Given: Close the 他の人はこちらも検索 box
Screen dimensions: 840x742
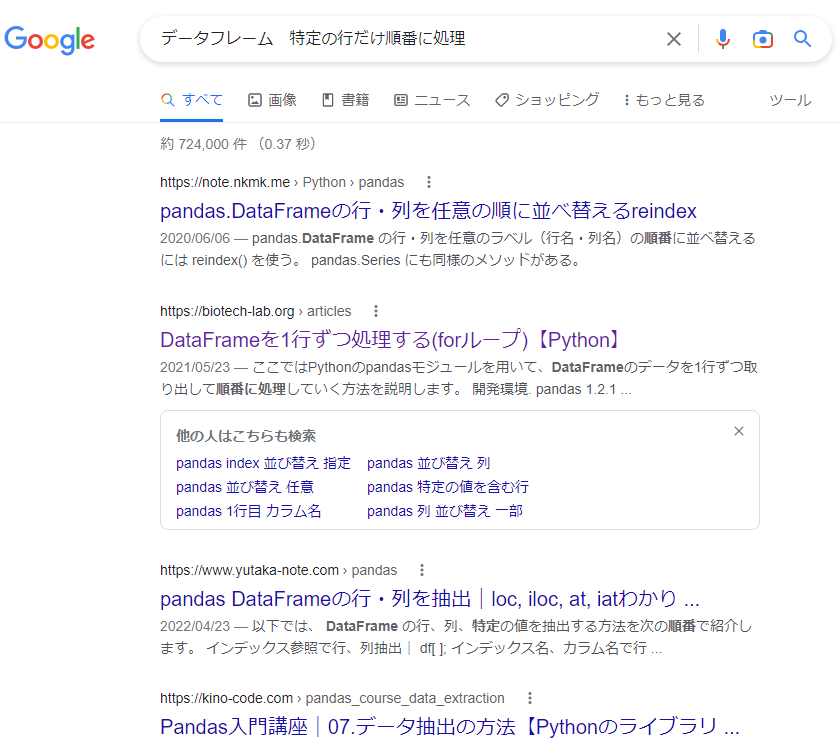Looking at the screenshot, I should (x=739, y=431).
